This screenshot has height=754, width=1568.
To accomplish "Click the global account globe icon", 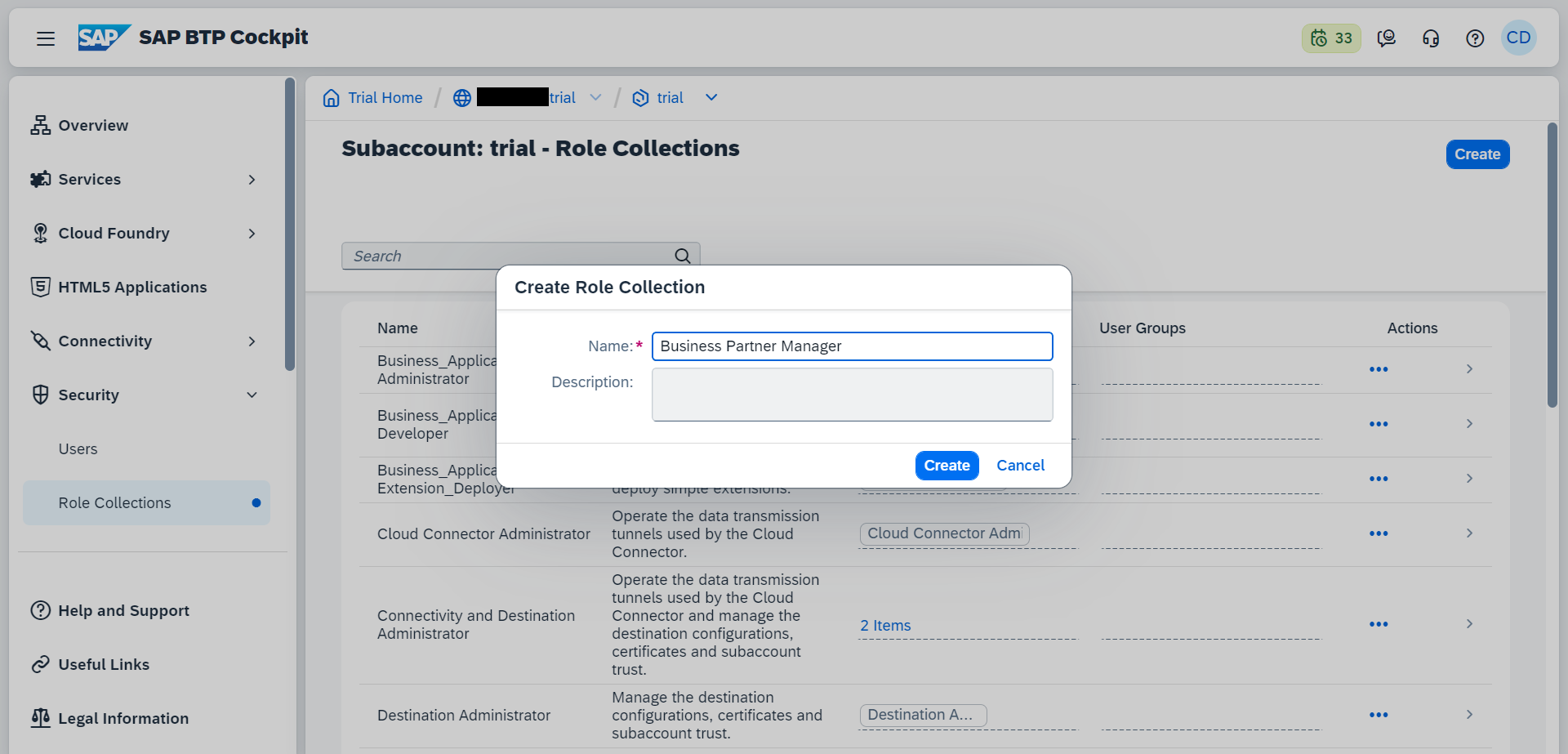I will 462,98.
